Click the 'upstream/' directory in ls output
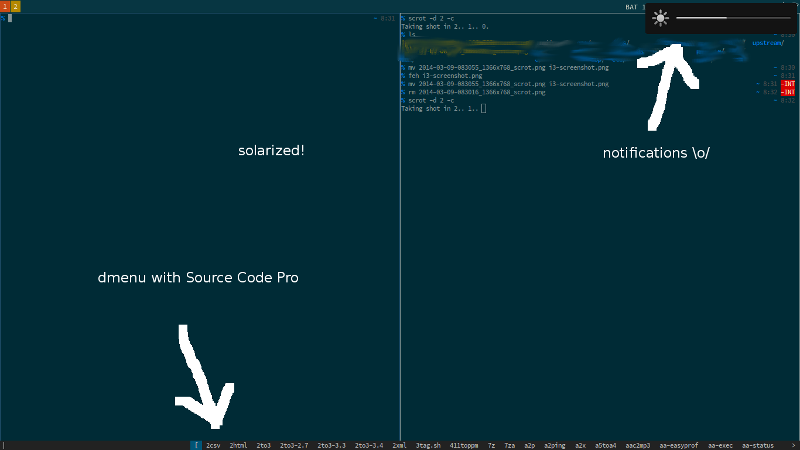 pos(768,43)
